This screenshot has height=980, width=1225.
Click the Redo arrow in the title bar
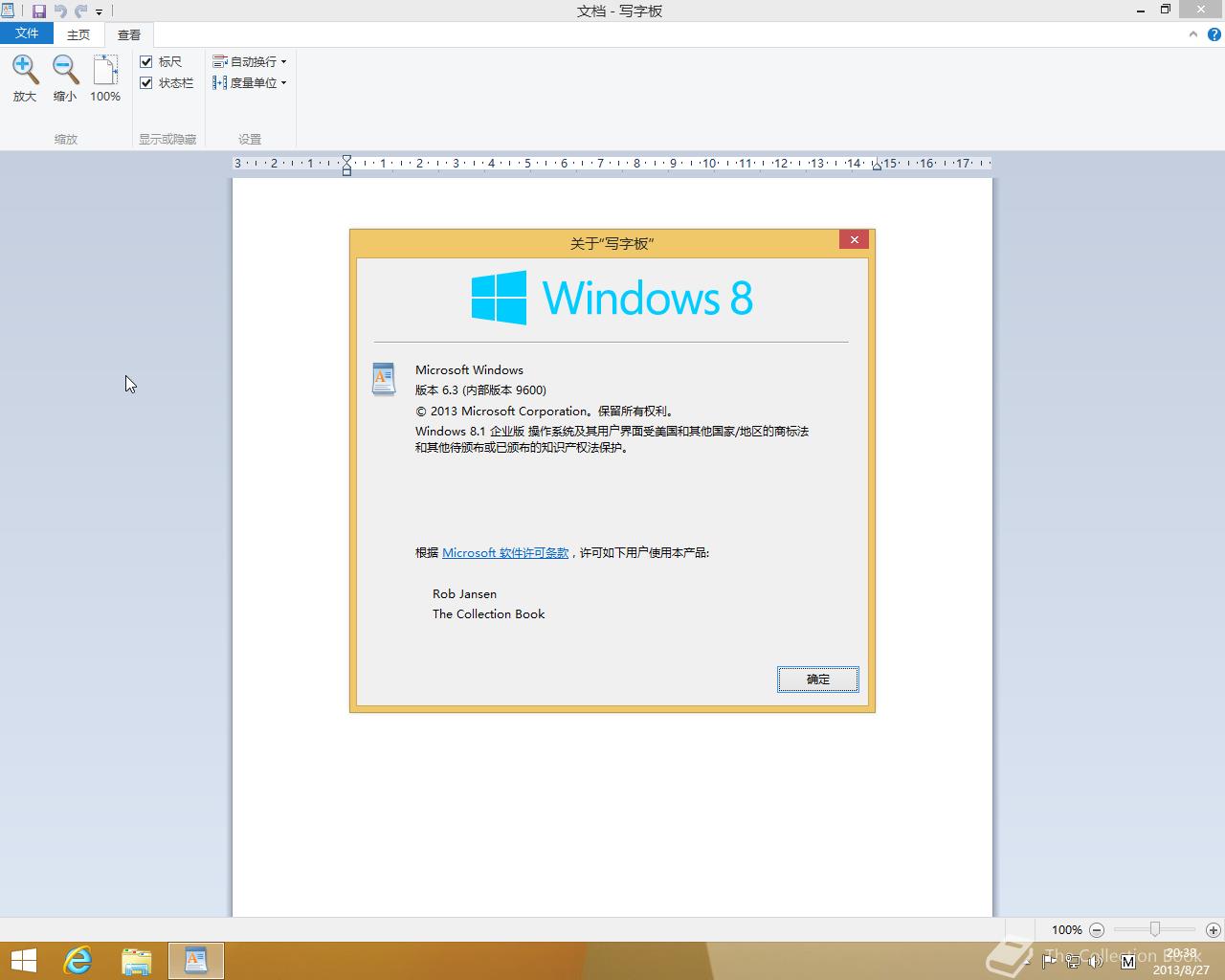click(80, 11)
